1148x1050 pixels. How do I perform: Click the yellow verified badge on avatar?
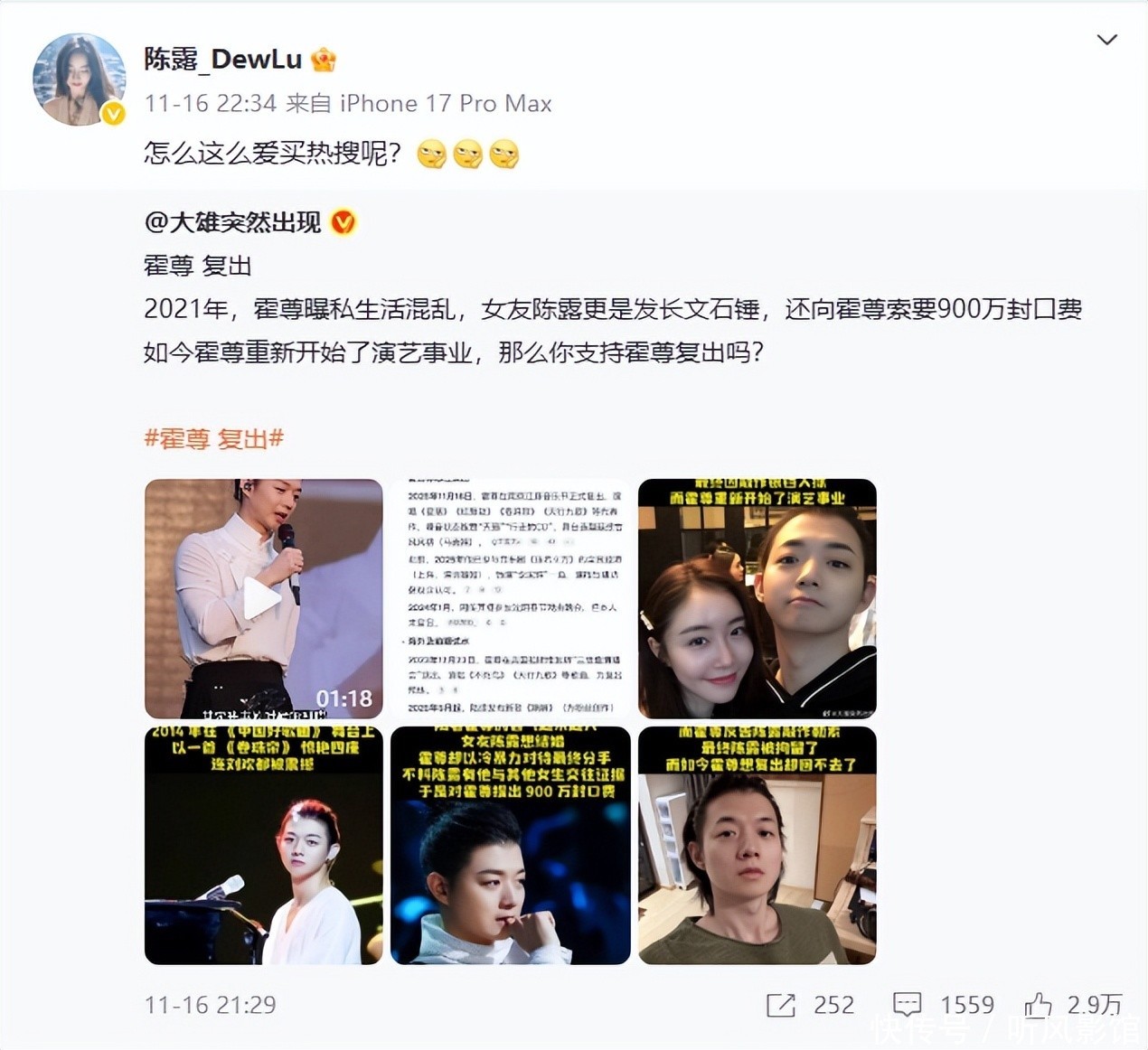click(x=113, y=113)
